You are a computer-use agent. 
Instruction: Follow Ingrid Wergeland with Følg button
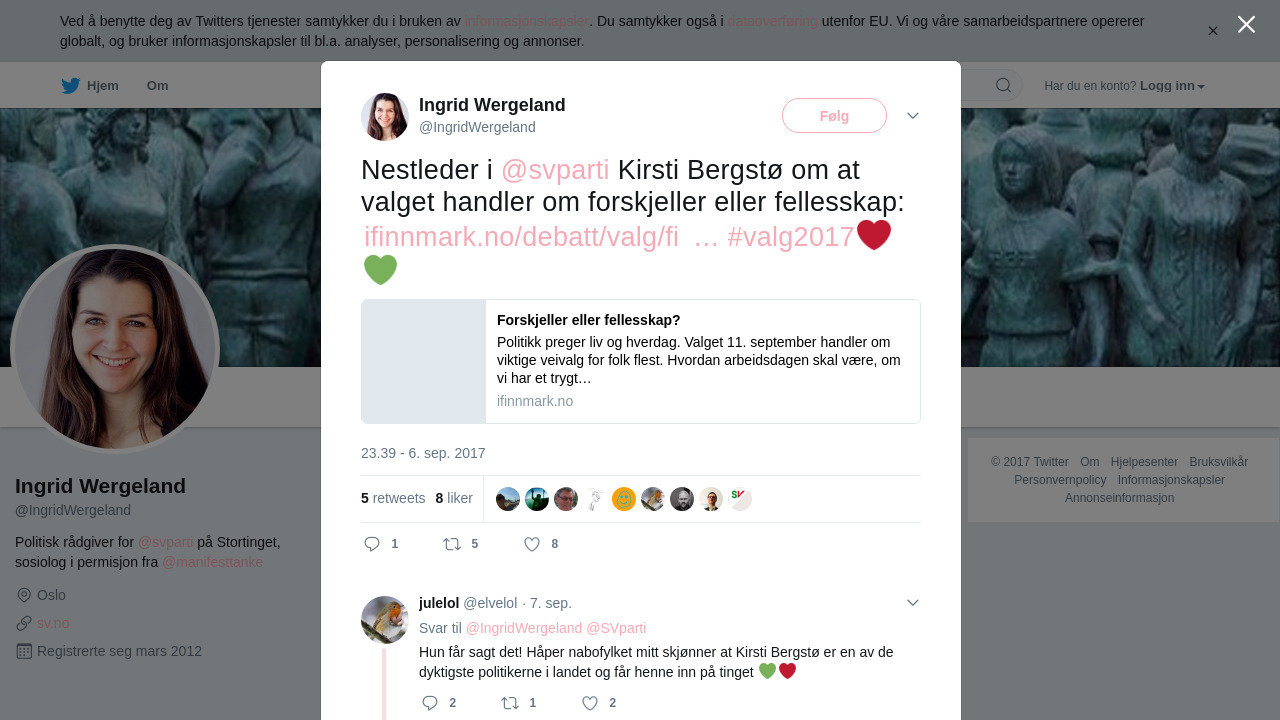coord(834,116)
